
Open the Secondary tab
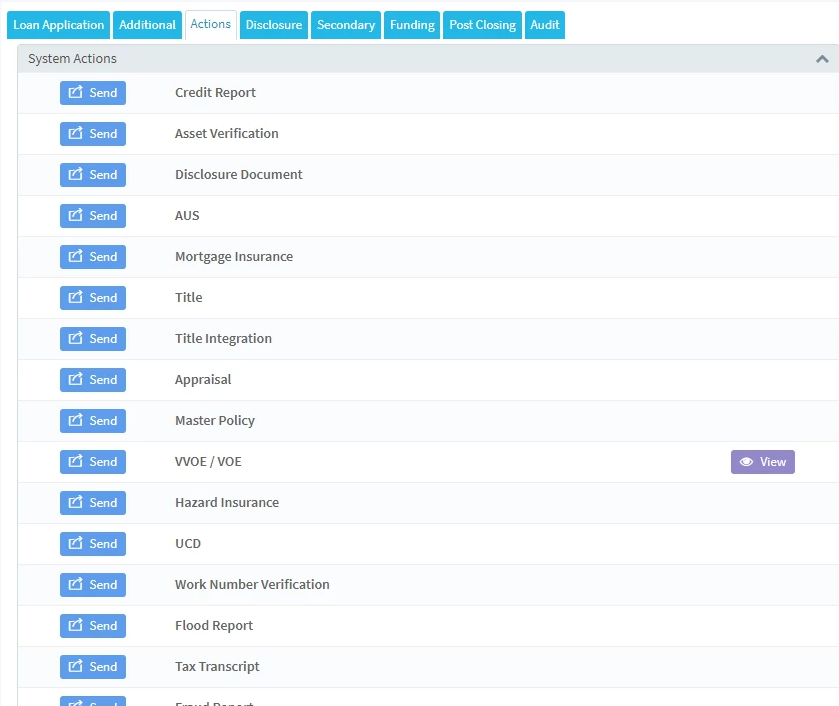pos(345,24)
